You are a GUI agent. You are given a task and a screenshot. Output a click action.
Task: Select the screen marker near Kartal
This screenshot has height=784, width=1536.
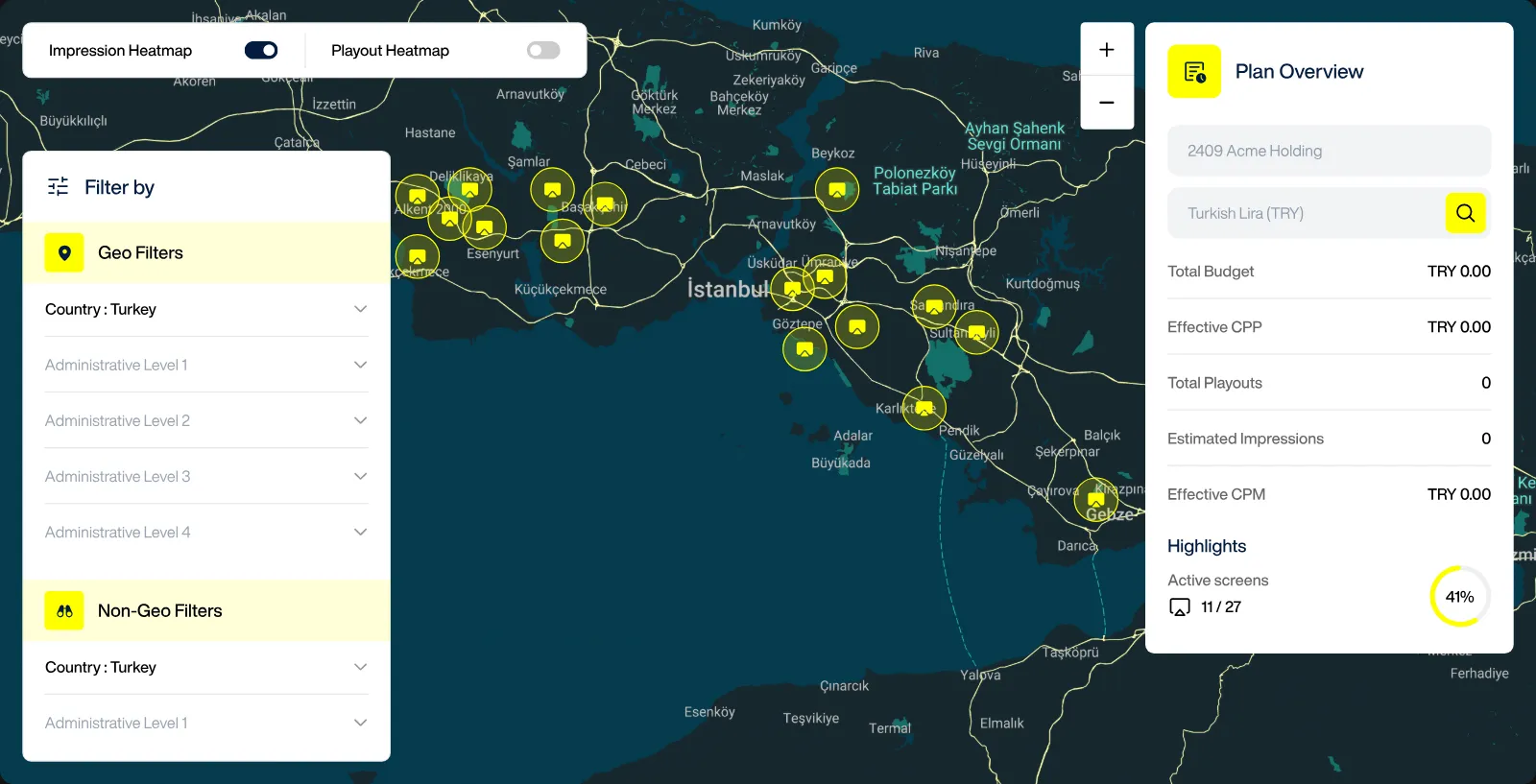924,408
